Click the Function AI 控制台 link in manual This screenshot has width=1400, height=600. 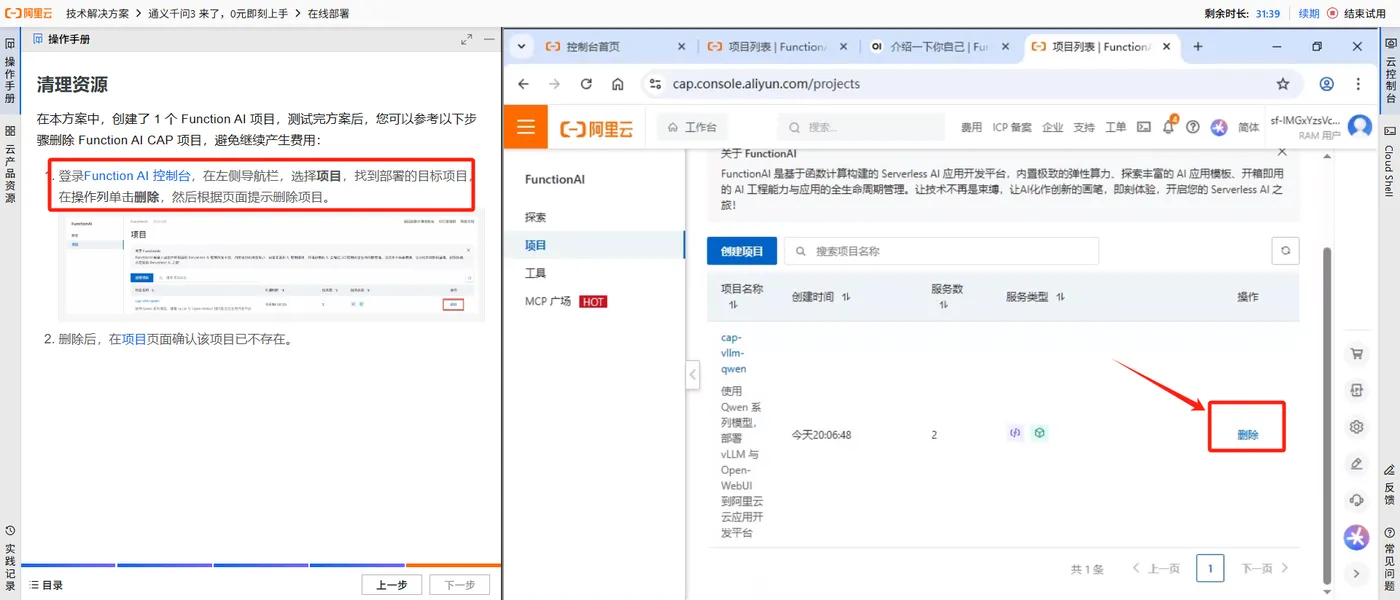click(138, 176)
